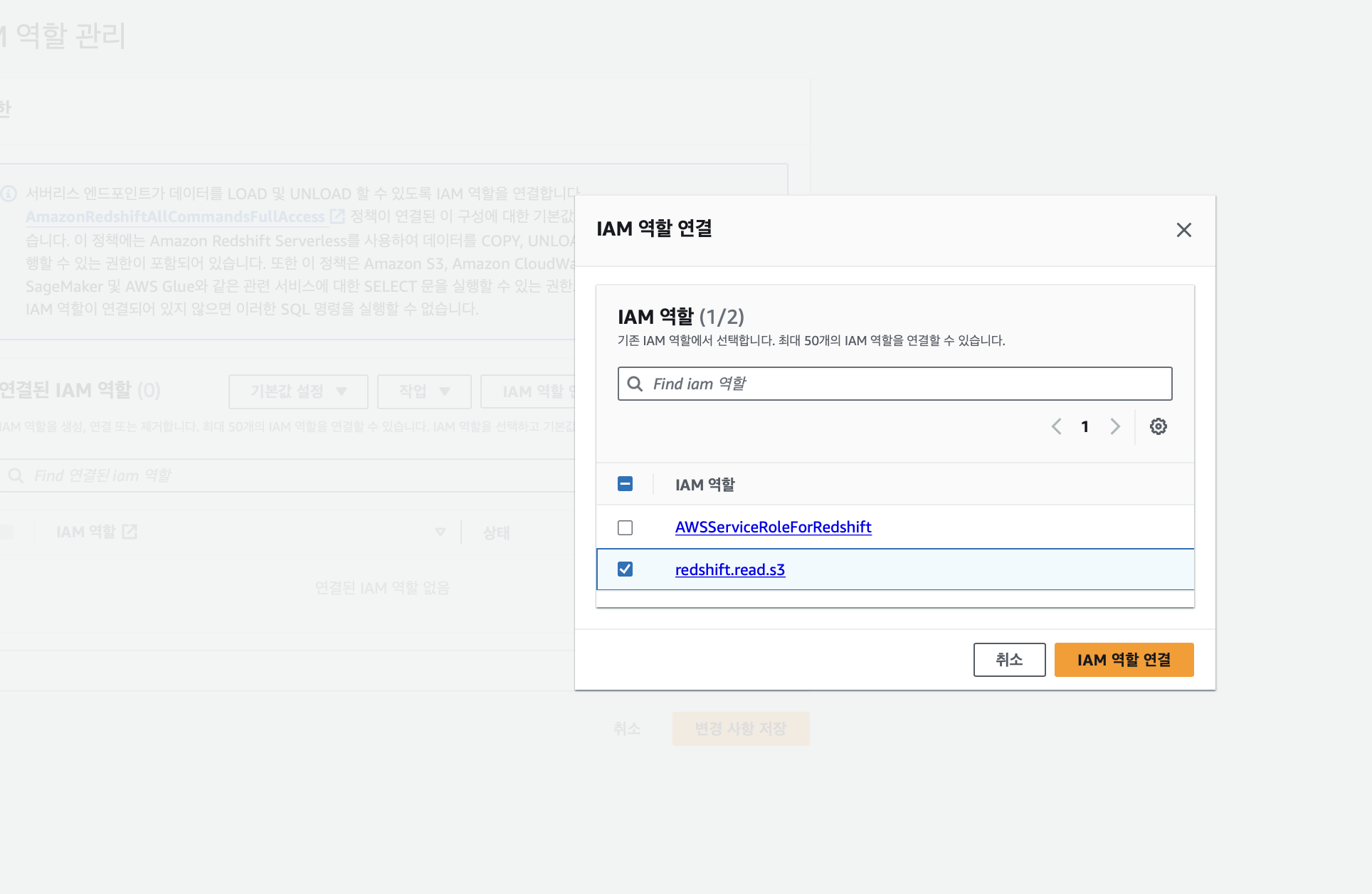The height and width of the screenshot is (894, 1372).
Task: Open the AWSServiceRoleForRedshift link
Action: 773,527
